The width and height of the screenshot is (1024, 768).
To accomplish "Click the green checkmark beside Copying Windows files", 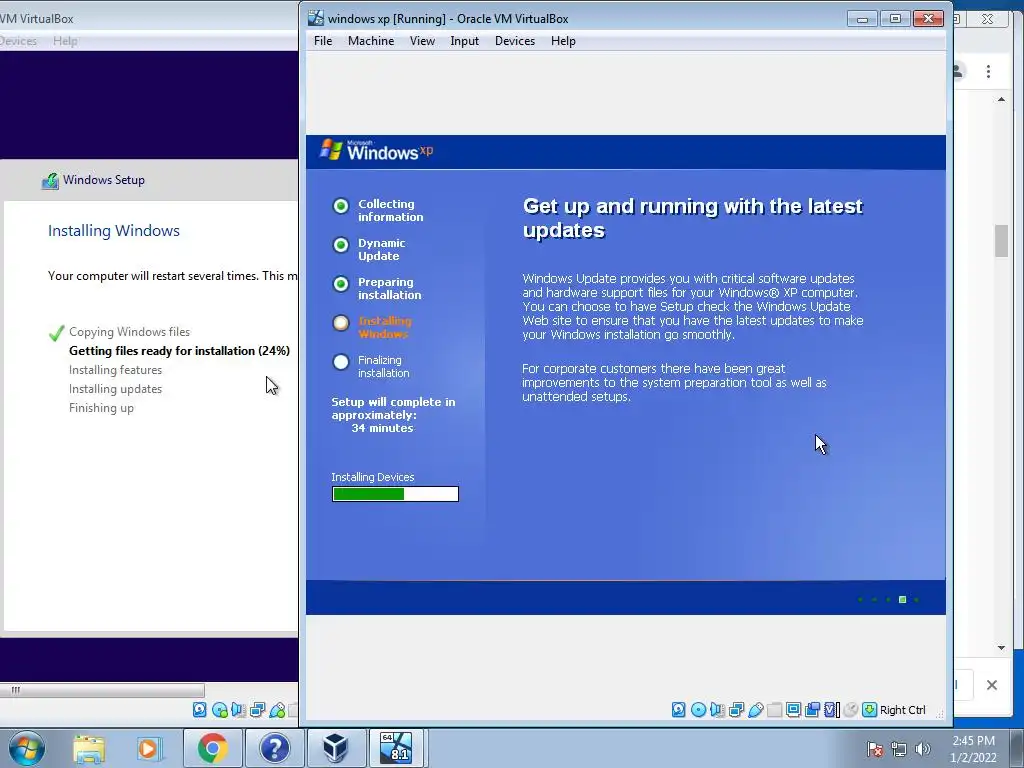I will tap(56, 333).
